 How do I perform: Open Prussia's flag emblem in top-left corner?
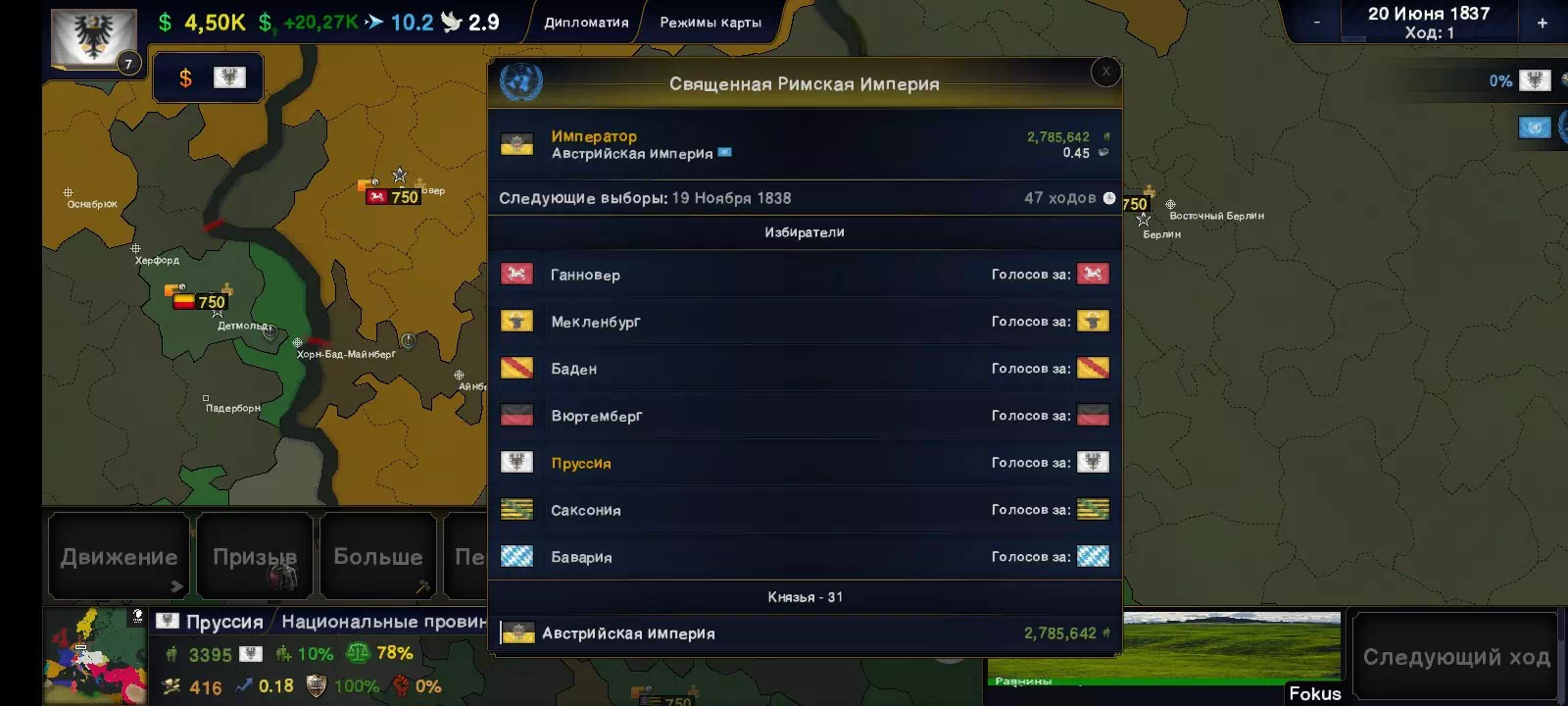[94, 39]
